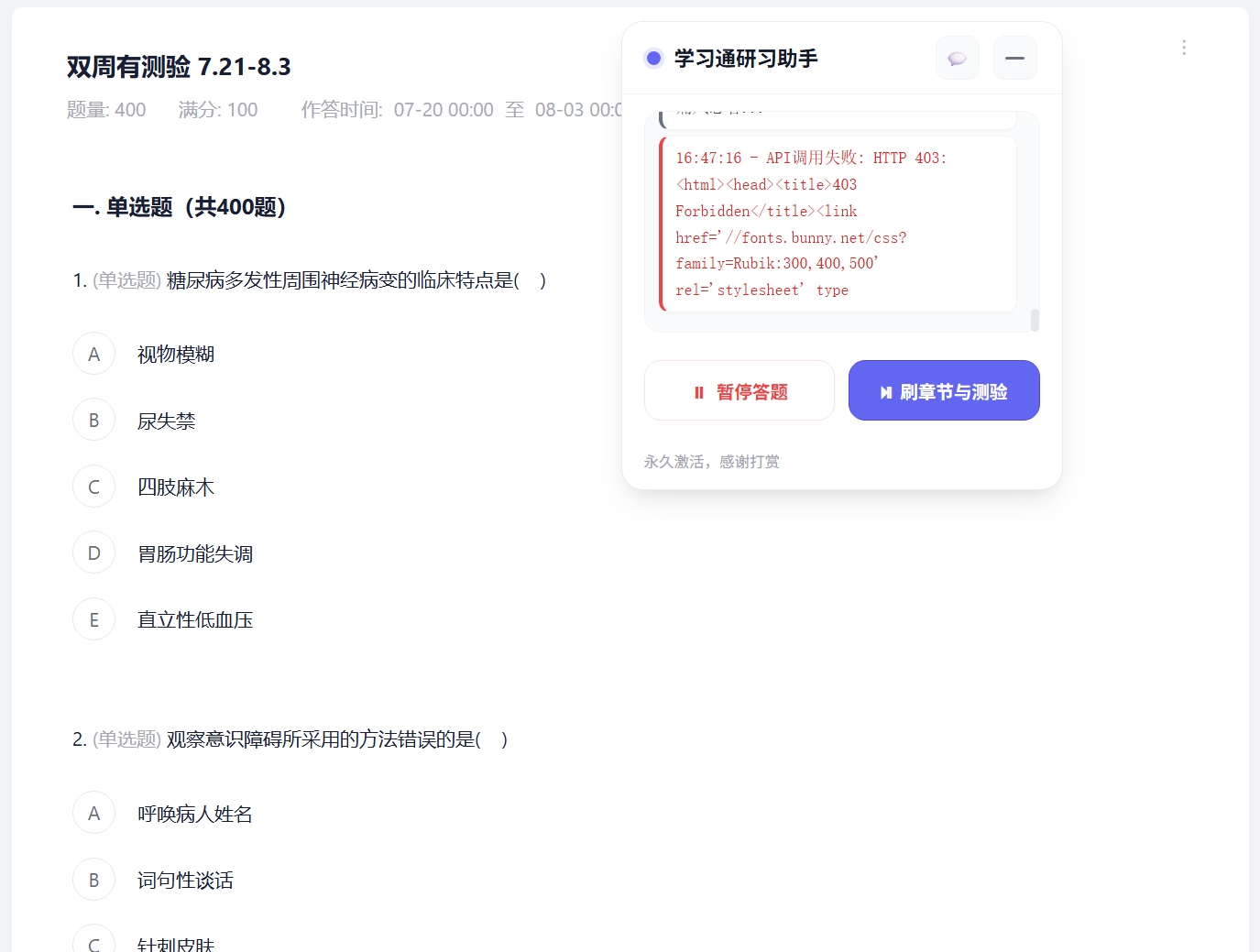This screenshot has height=952, width=1260.
Task: Click the blue status dot beside 学习通研习助手
Action: 653,59
